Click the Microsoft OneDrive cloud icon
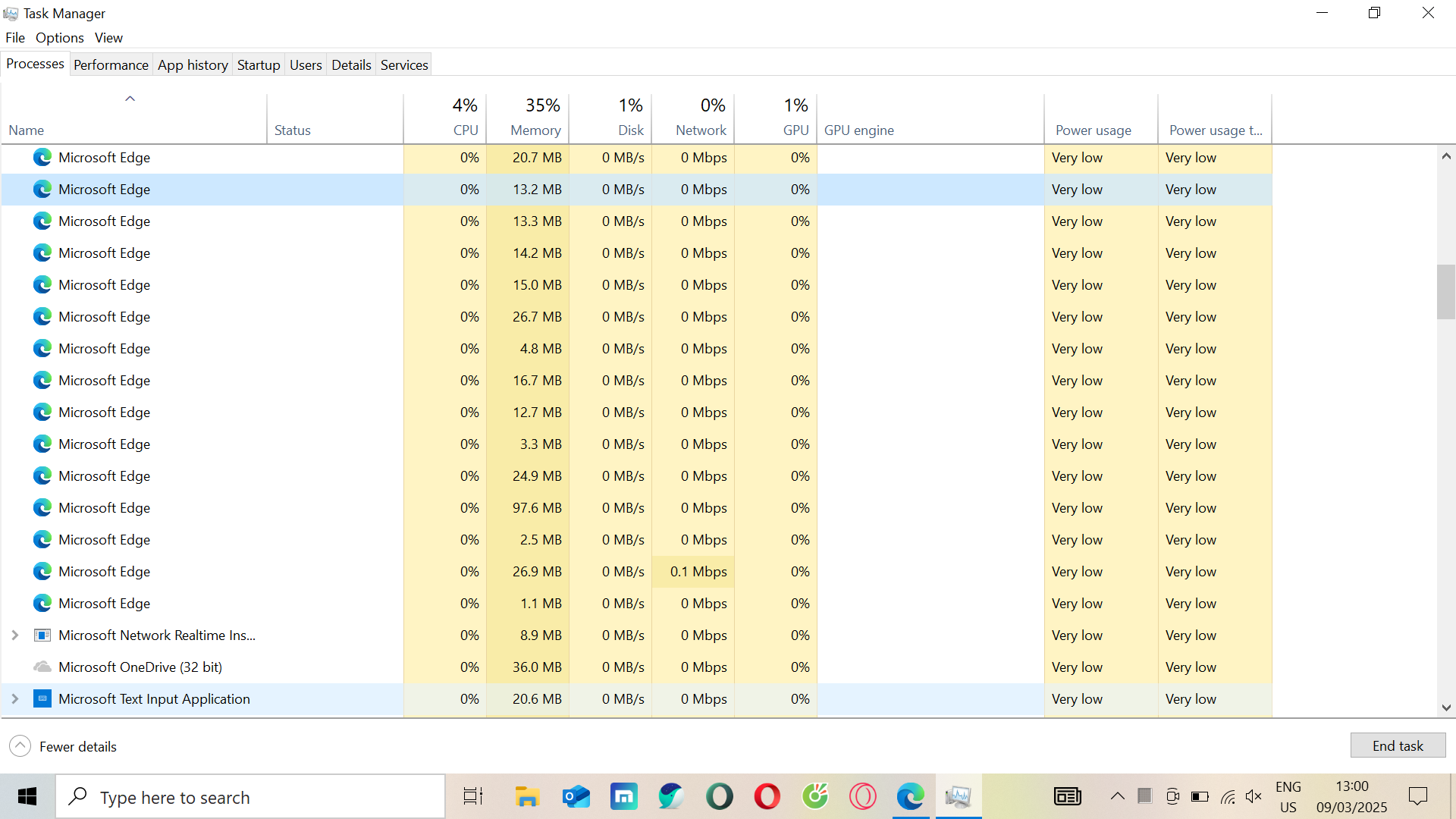Image resolution: width=1456 pixels, height=819 pixels. pyautogui.click(x=42, y=667)
